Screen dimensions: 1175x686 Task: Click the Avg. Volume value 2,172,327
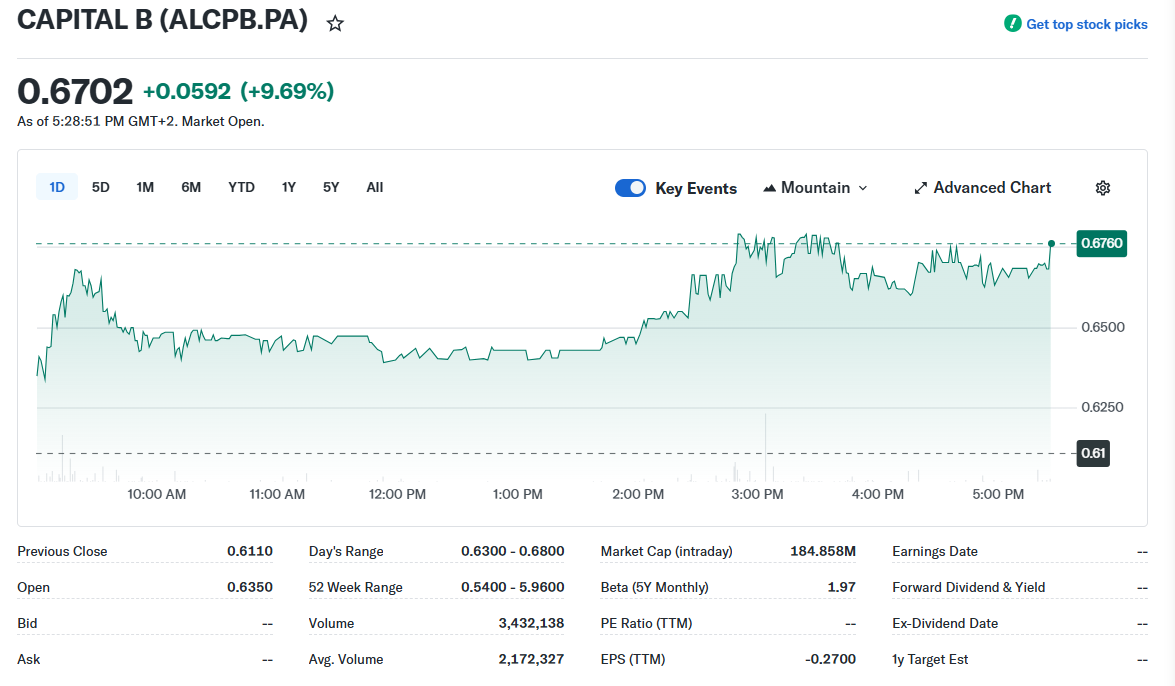(531, 659)
